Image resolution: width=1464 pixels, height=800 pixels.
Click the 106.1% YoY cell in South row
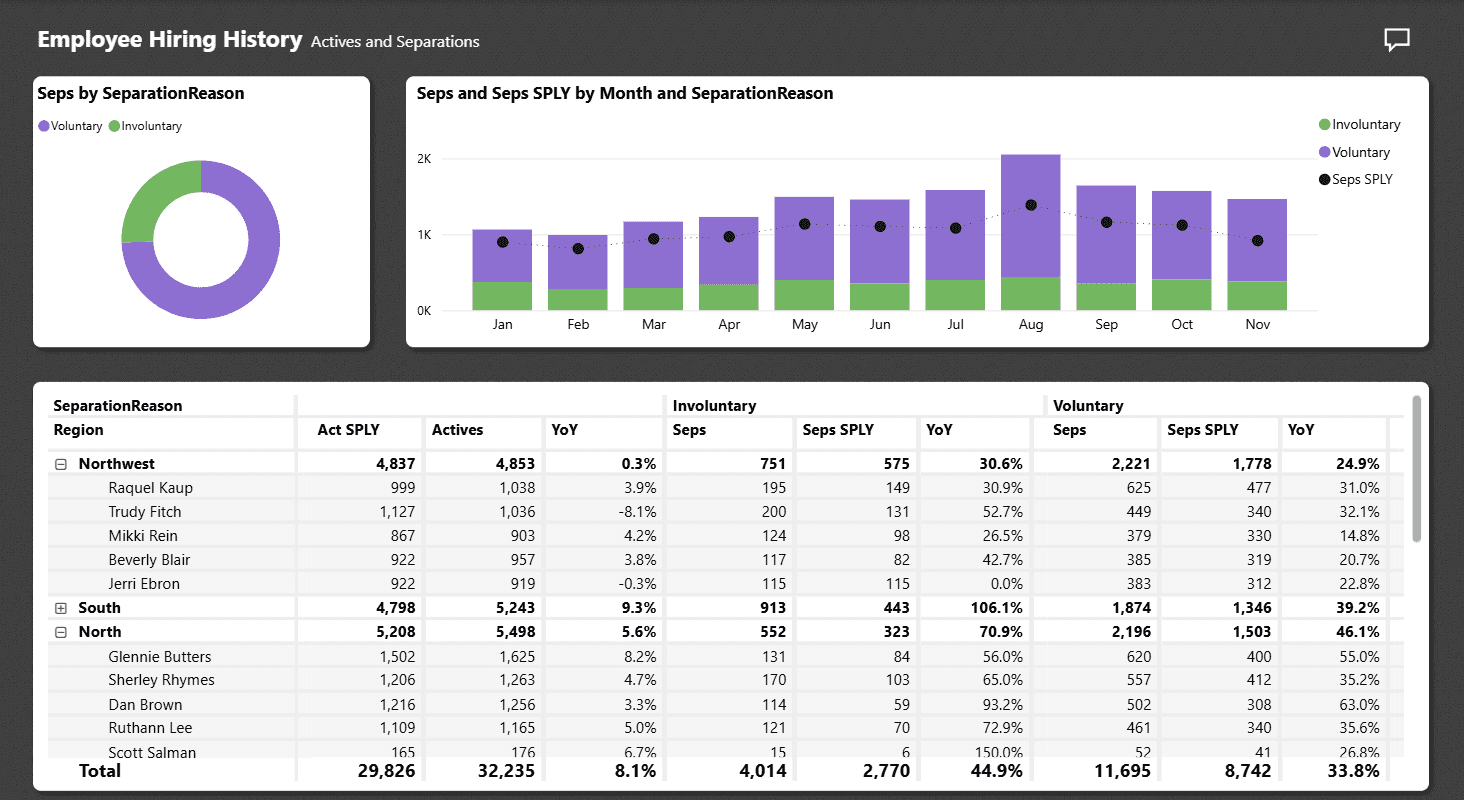pos(995,608)
